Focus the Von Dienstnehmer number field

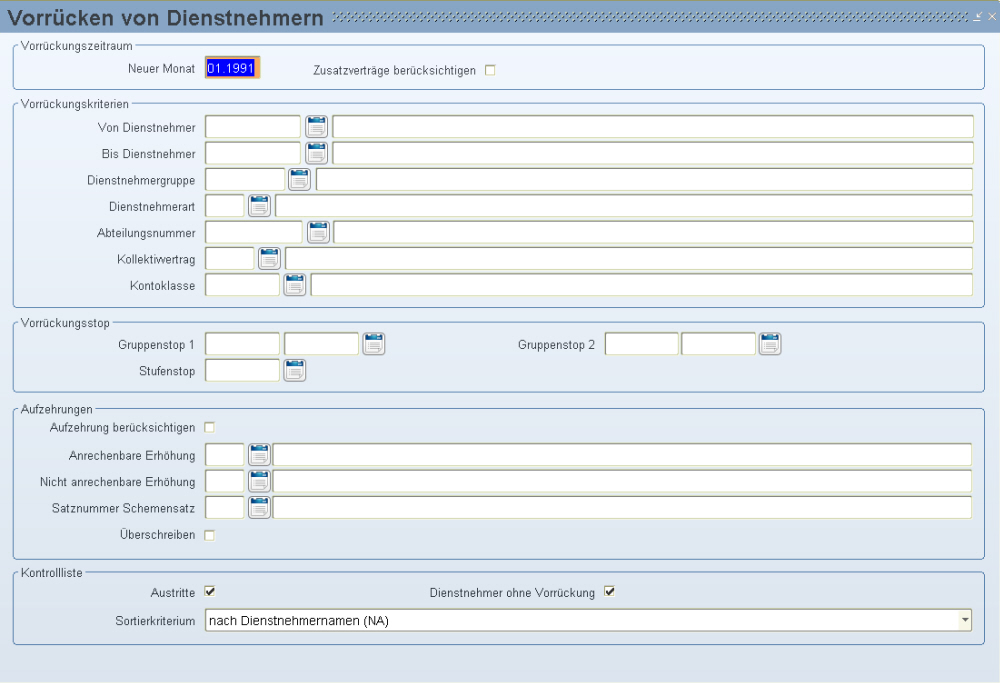[x=252, y=126]
